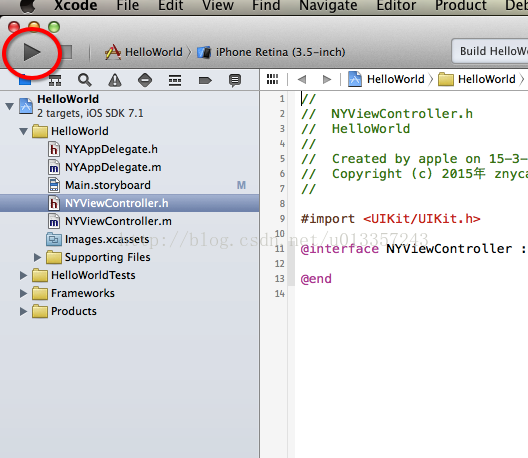Show the Symbol navigator
This screenshot has width=528, height=458.
(x=55, y=80)
